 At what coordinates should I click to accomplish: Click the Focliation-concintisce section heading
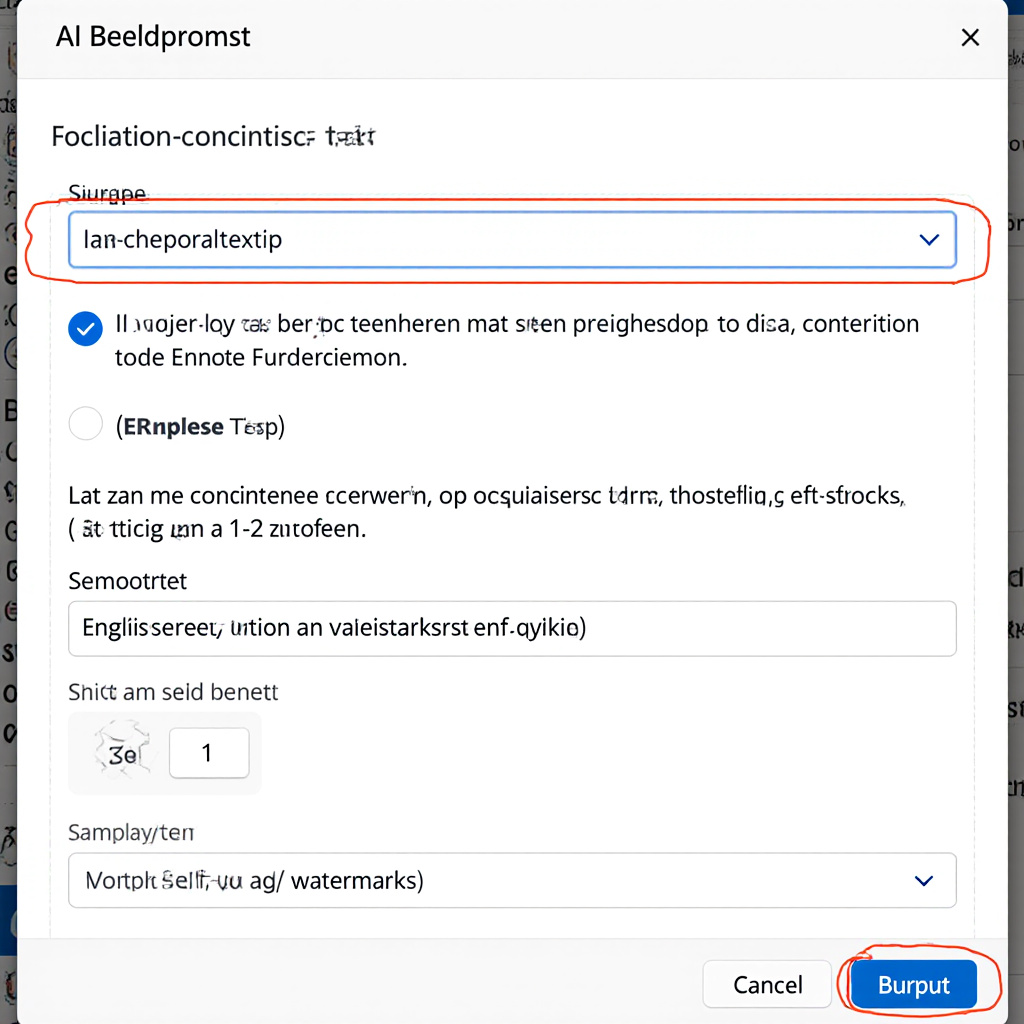click(213, 136)
